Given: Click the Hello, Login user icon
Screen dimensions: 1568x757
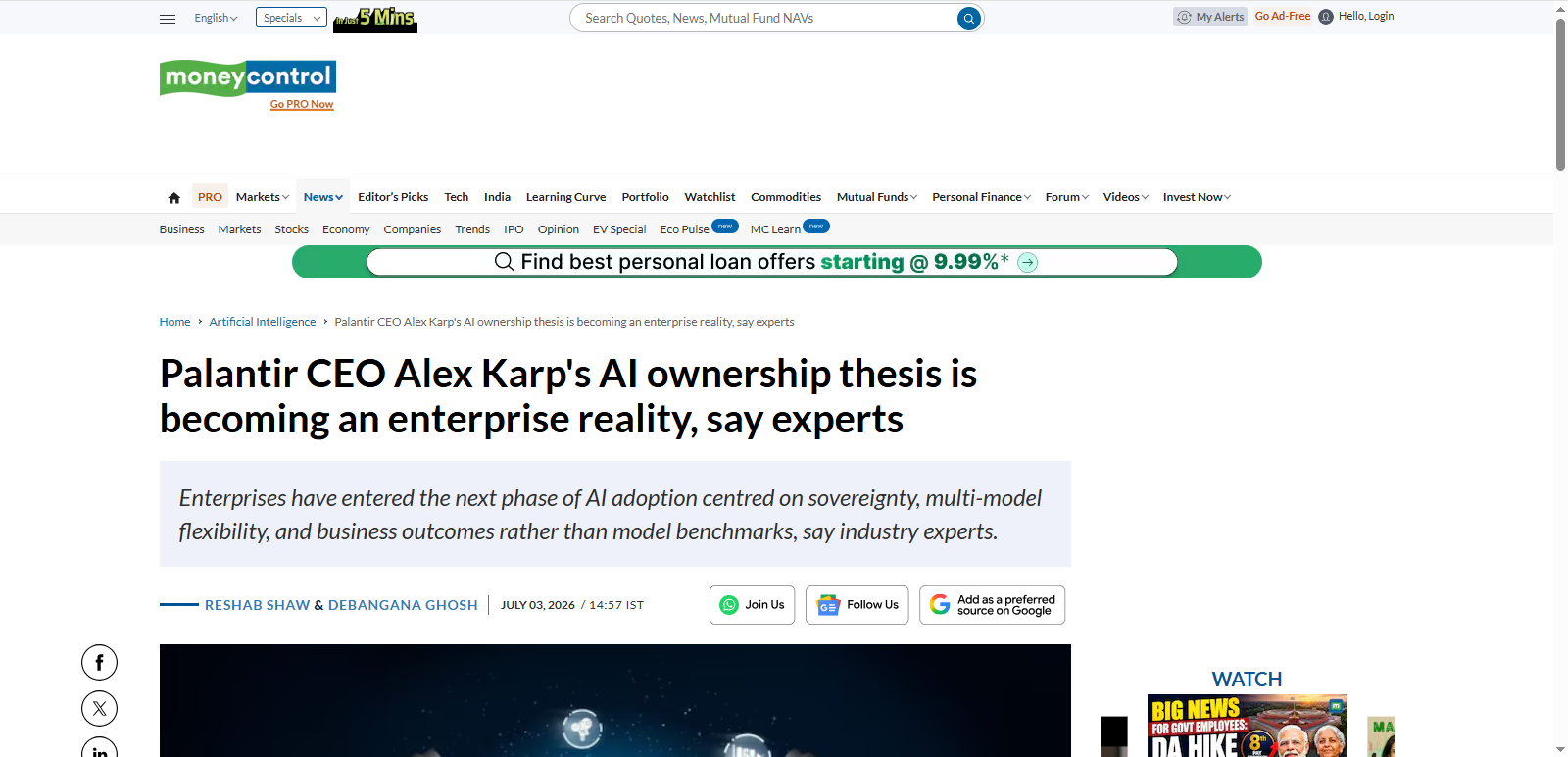Looking at the screenshot, I should point(1326,17).
